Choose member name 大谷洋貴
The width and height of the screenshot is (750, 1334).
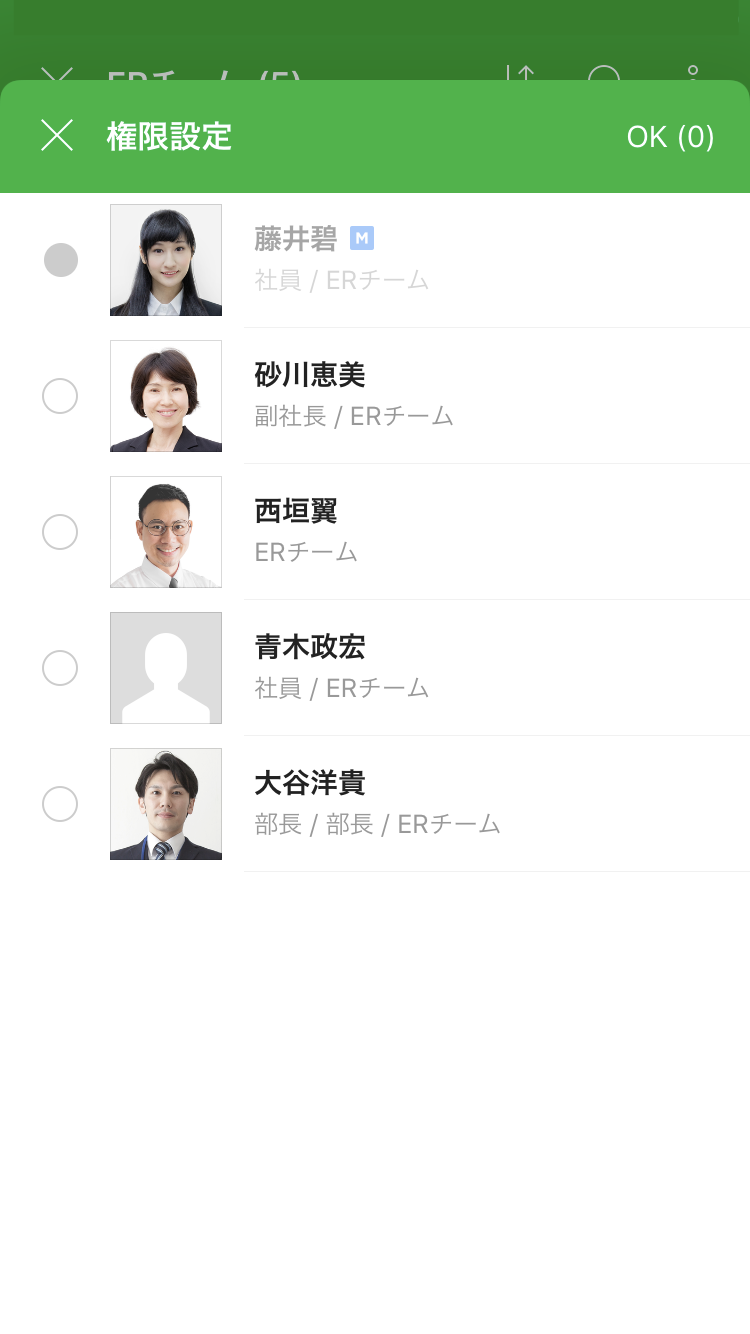click(310, 783)
